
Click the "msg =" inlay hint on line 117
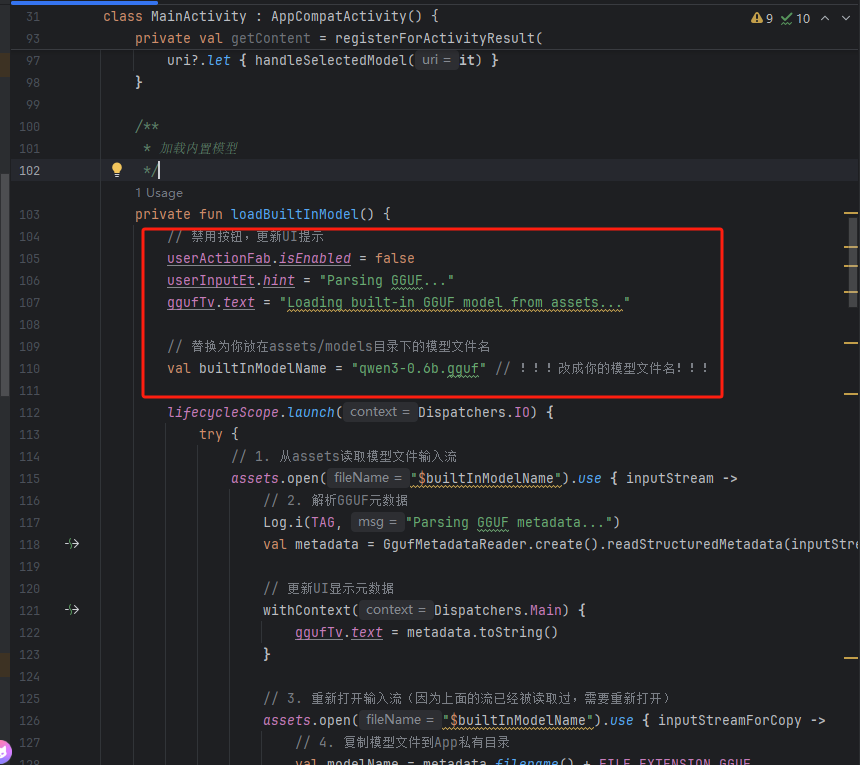click(377, 522)
